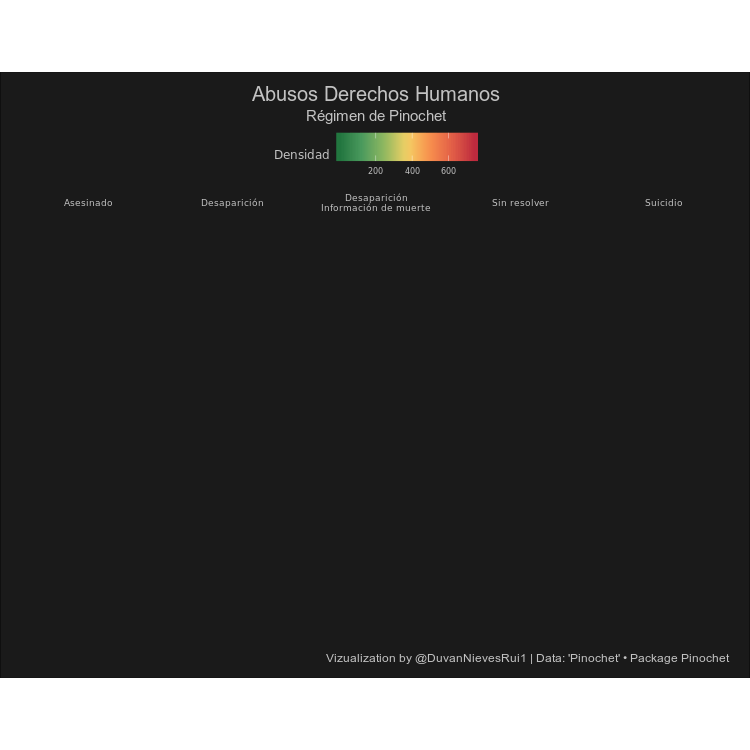
Task: Click the 'Vizualization by' caption text
Action: point(368,658)
